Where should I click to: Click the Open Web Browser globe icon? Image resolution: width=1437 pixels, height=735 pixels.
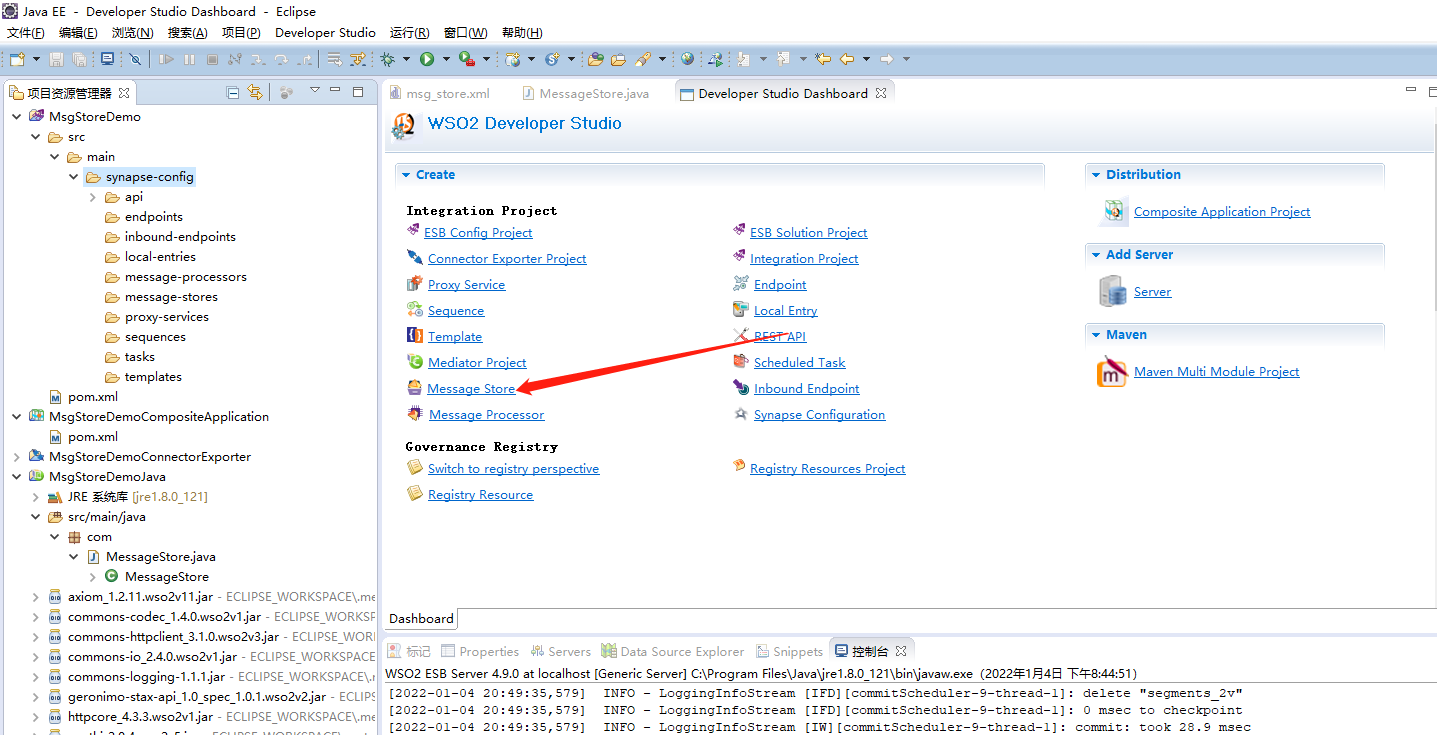coord(687,59)
